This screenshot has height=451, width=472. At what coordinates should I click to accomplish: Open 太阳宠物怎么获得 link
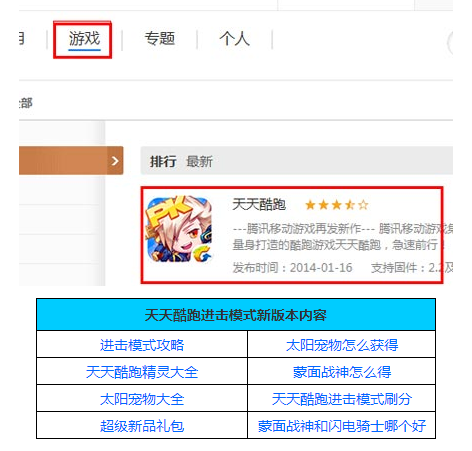tap(342, 345)
